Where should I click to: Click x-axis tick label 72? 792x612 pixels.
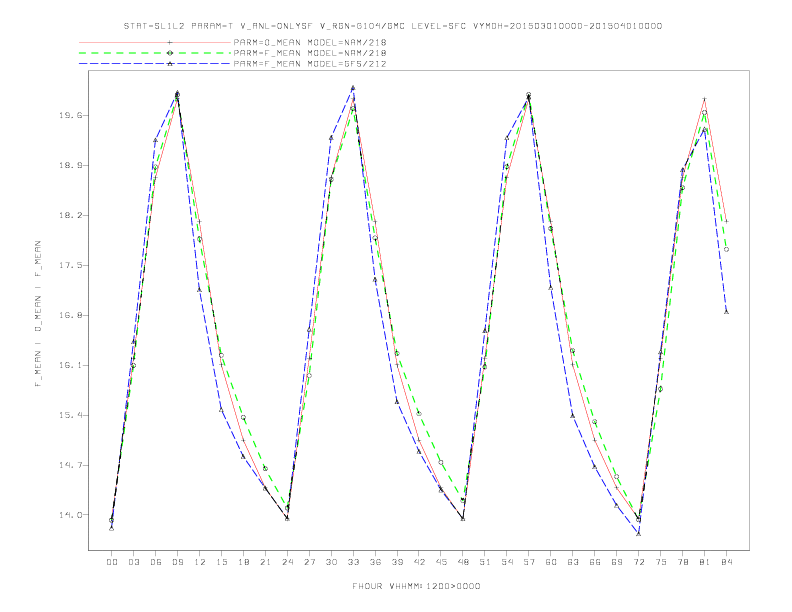[x=638, y=562]
